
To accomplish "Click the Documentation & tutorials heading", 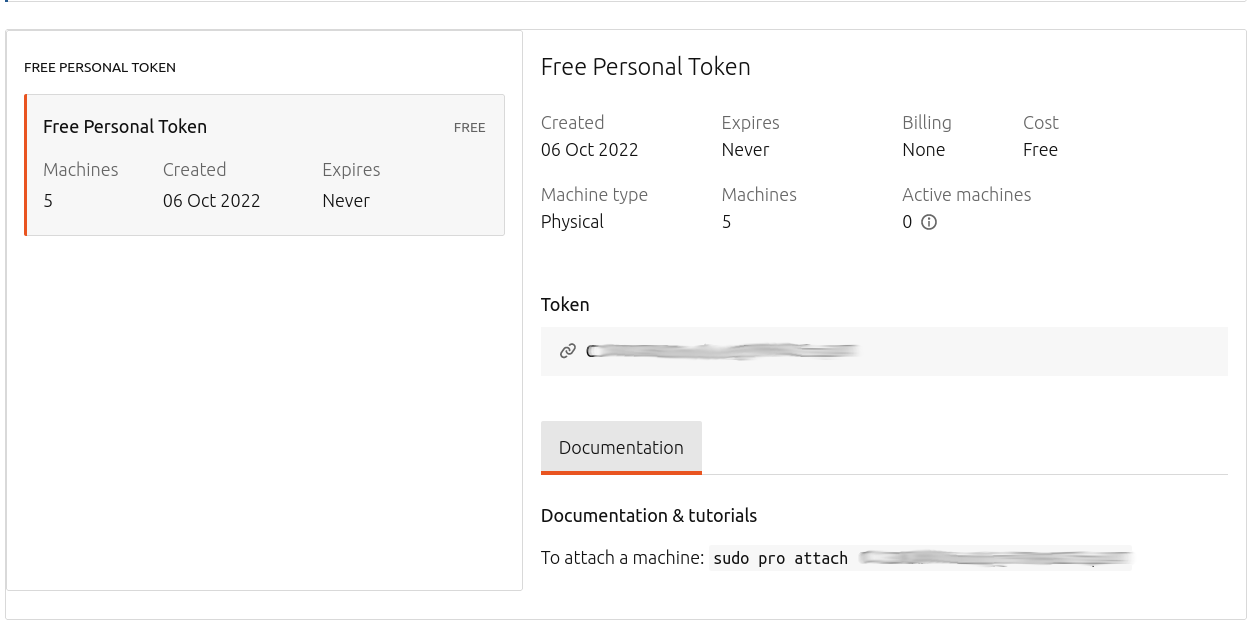I will point(648,516).
